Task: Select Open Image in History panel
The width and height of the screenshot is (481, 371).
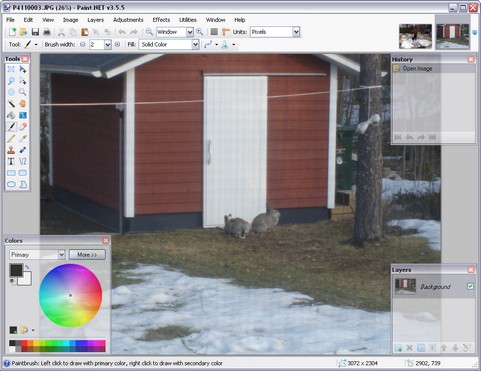Action: coord(433,69)
